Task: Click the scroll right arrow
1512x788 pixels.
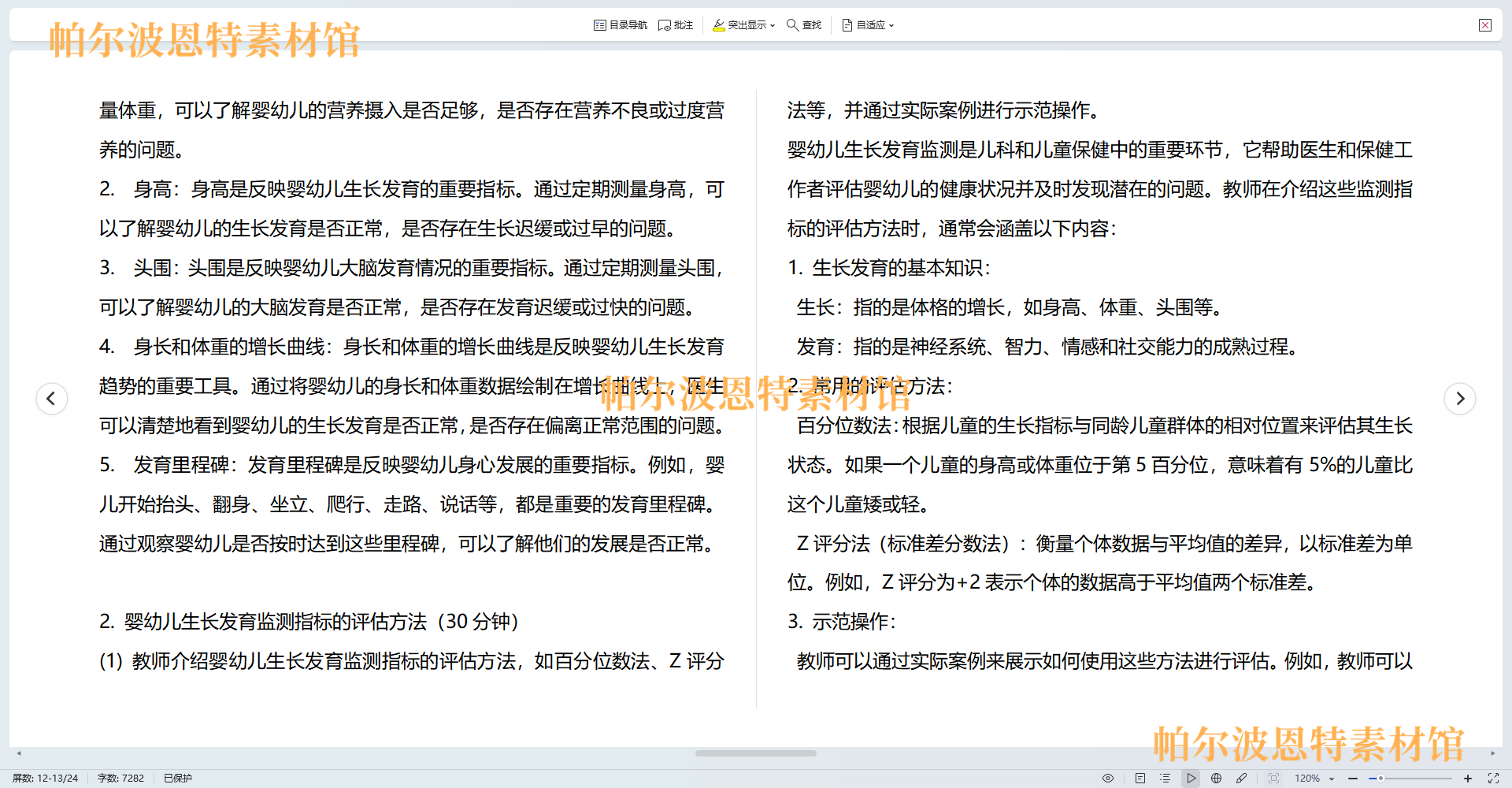Action: pos(1492,753)
